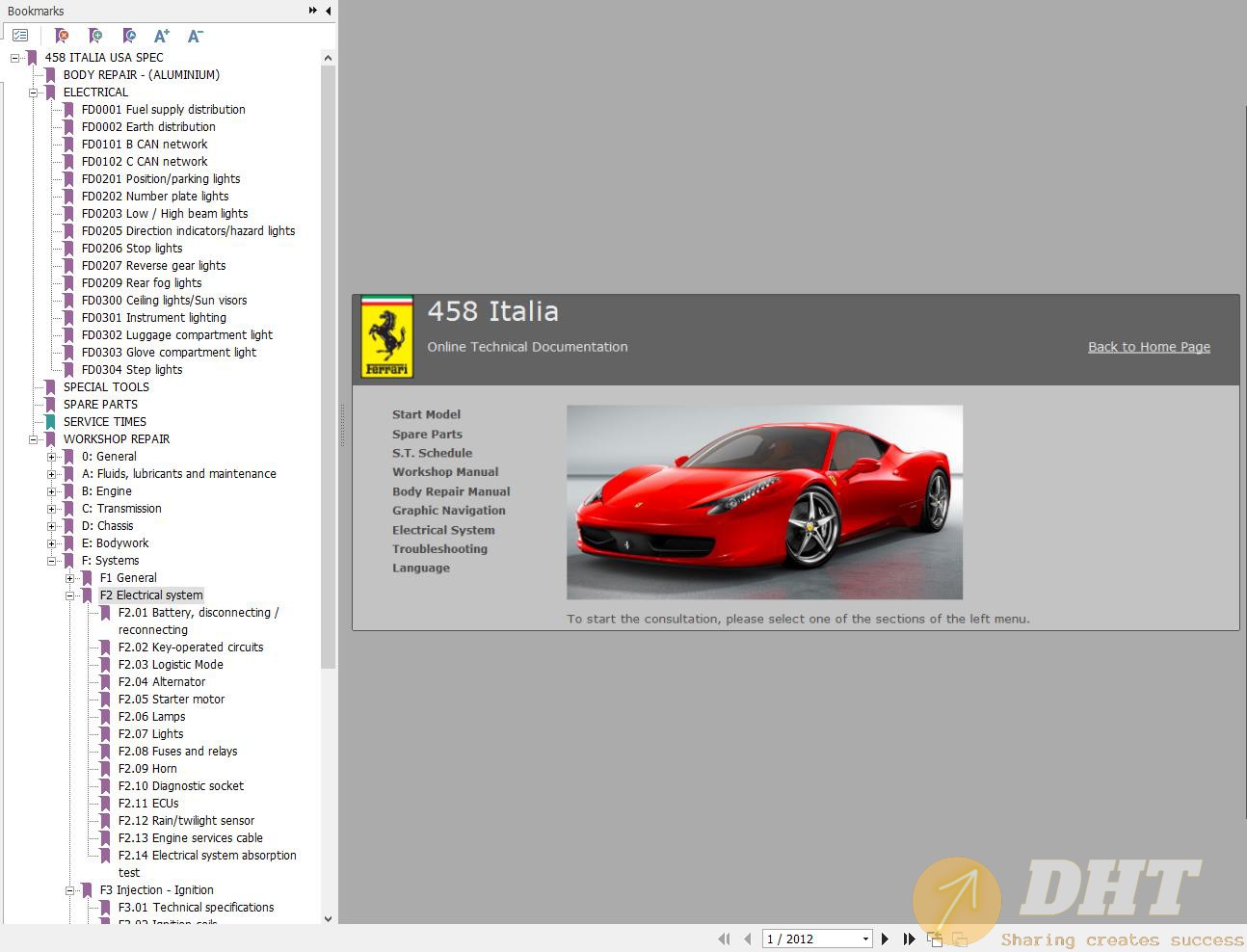Open Spare Parts in the left menu

[427, 434]
